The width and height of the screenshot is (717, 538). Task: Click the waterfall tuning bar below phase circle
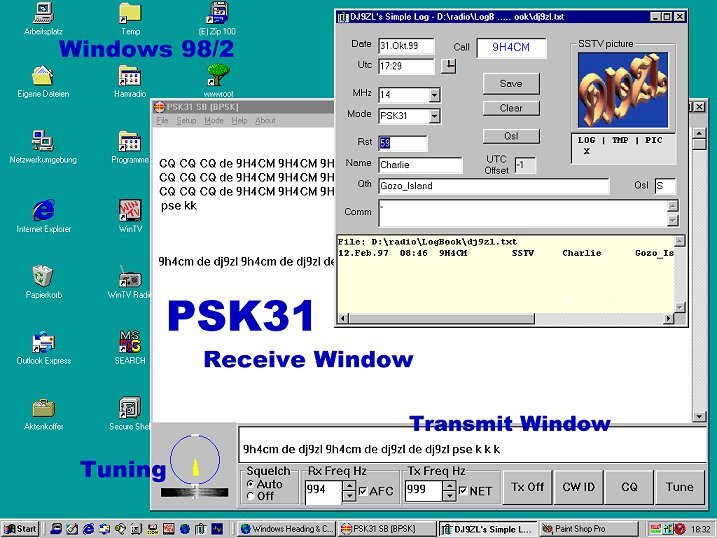tap(194, 492)
